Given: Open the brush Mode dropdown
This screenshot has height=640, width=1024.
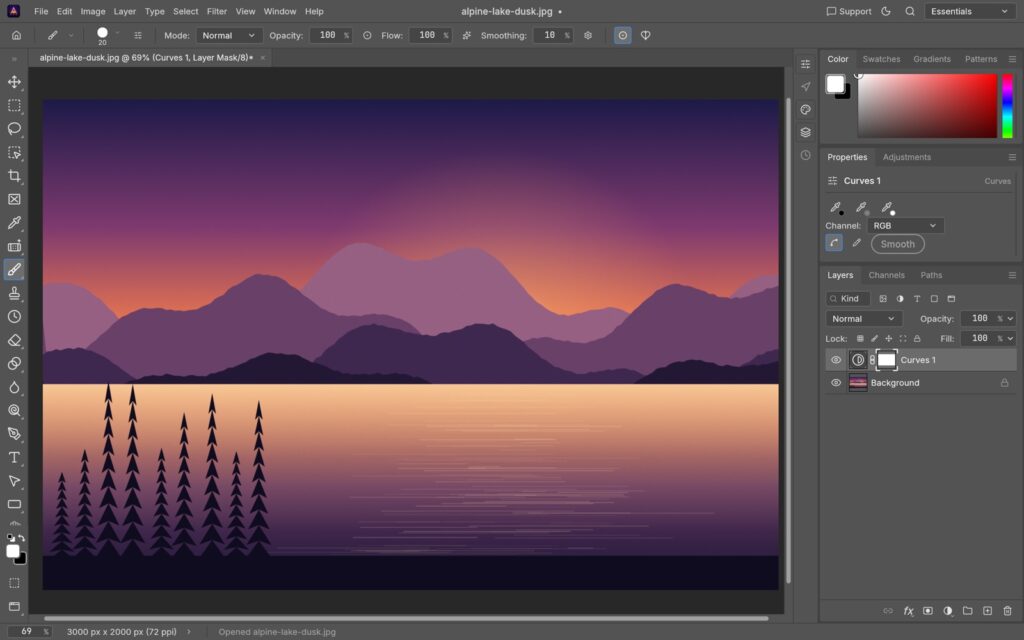Looking at the screenshot, I should [x=229, y=35].
